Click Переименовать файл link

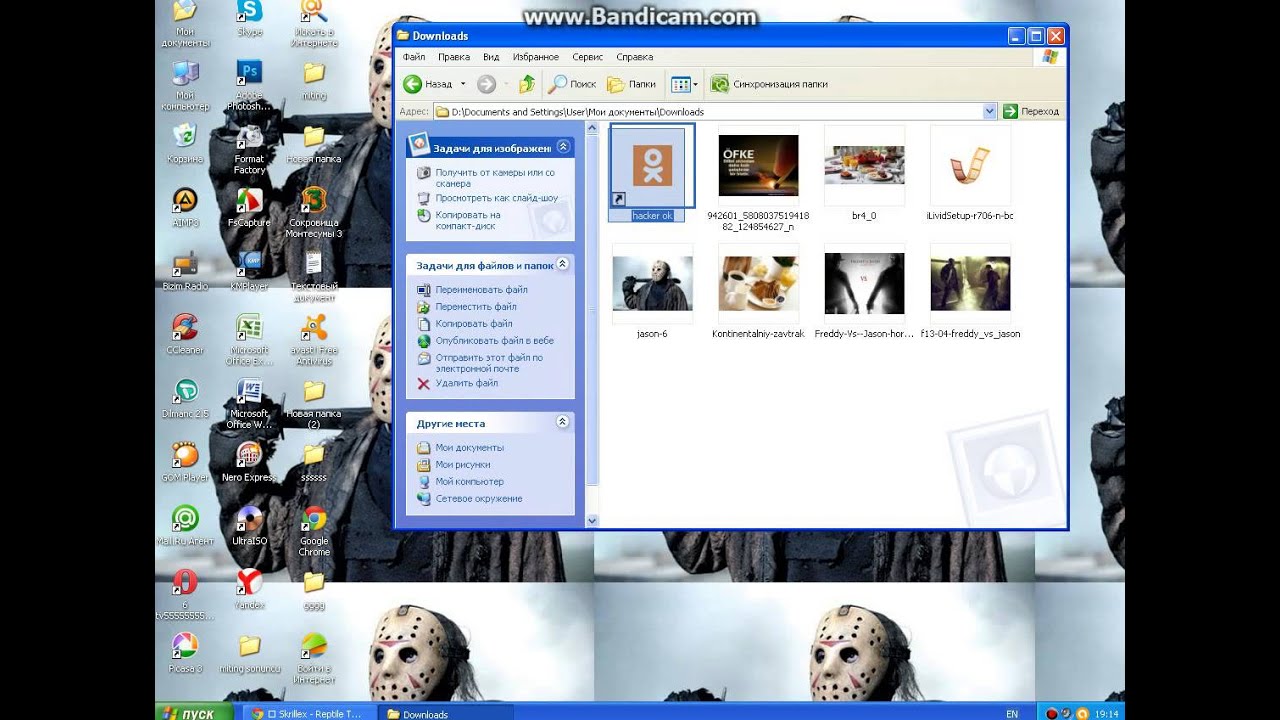pos(481,290)
